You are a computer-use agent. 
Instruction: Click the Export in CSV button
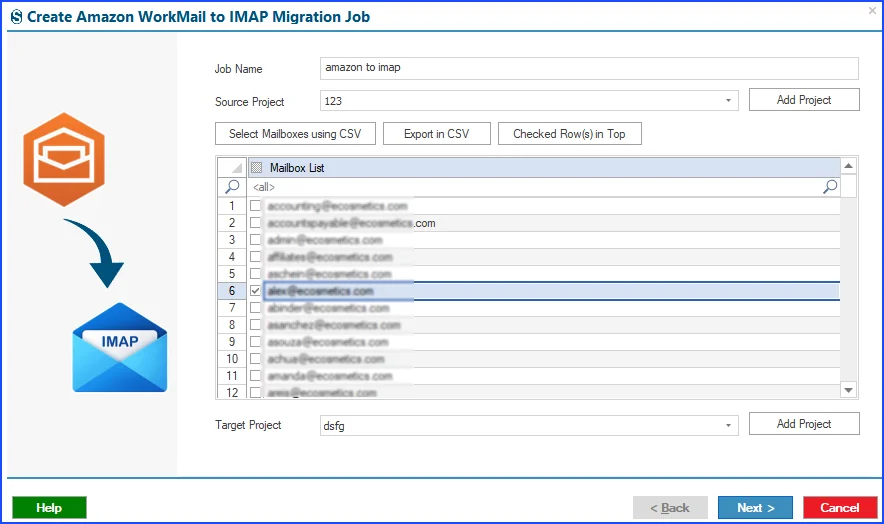tap(437, 134)
